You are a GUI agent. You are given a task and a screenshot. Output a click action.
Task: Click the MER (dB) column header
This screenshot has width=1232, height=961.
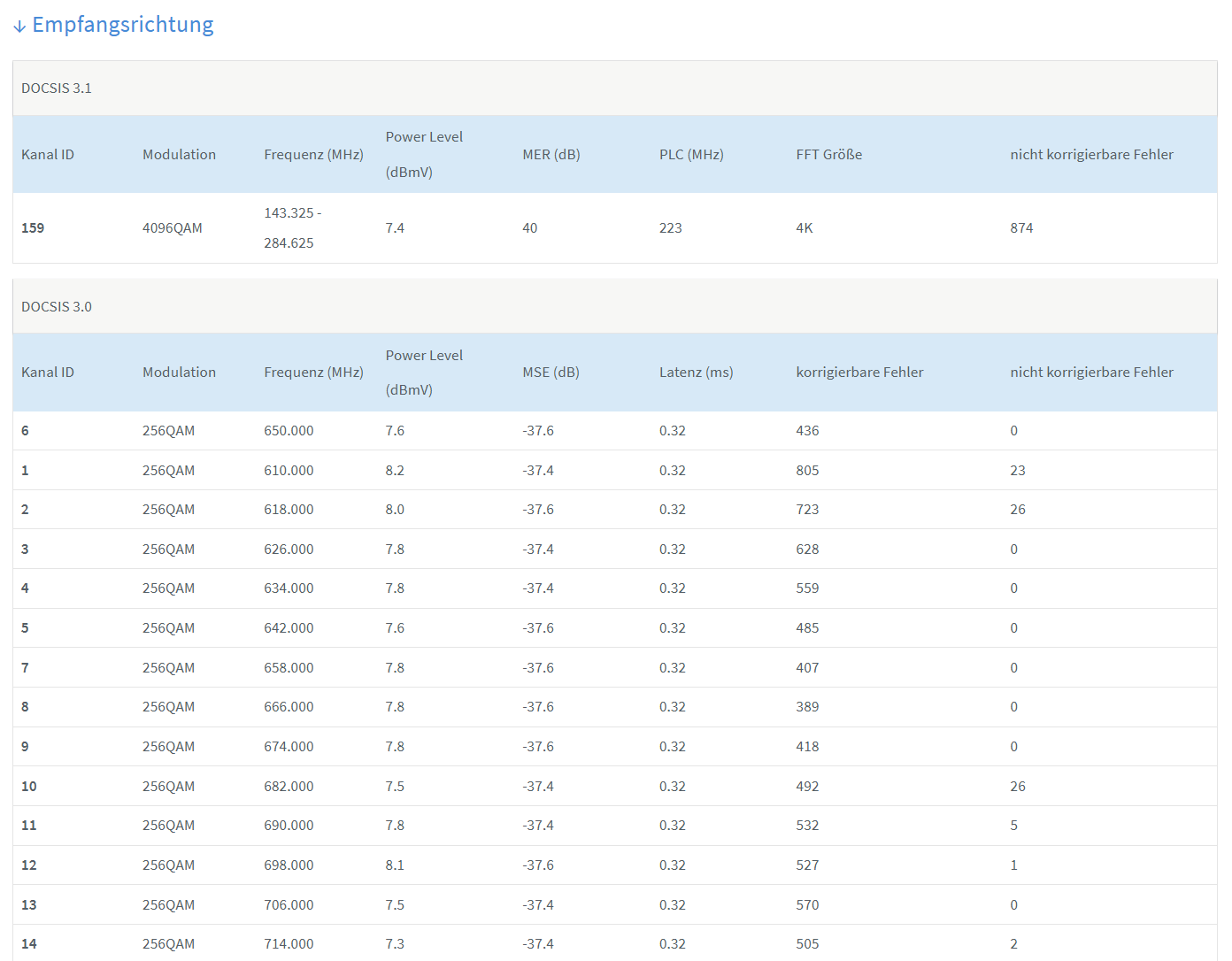[551, 155]
